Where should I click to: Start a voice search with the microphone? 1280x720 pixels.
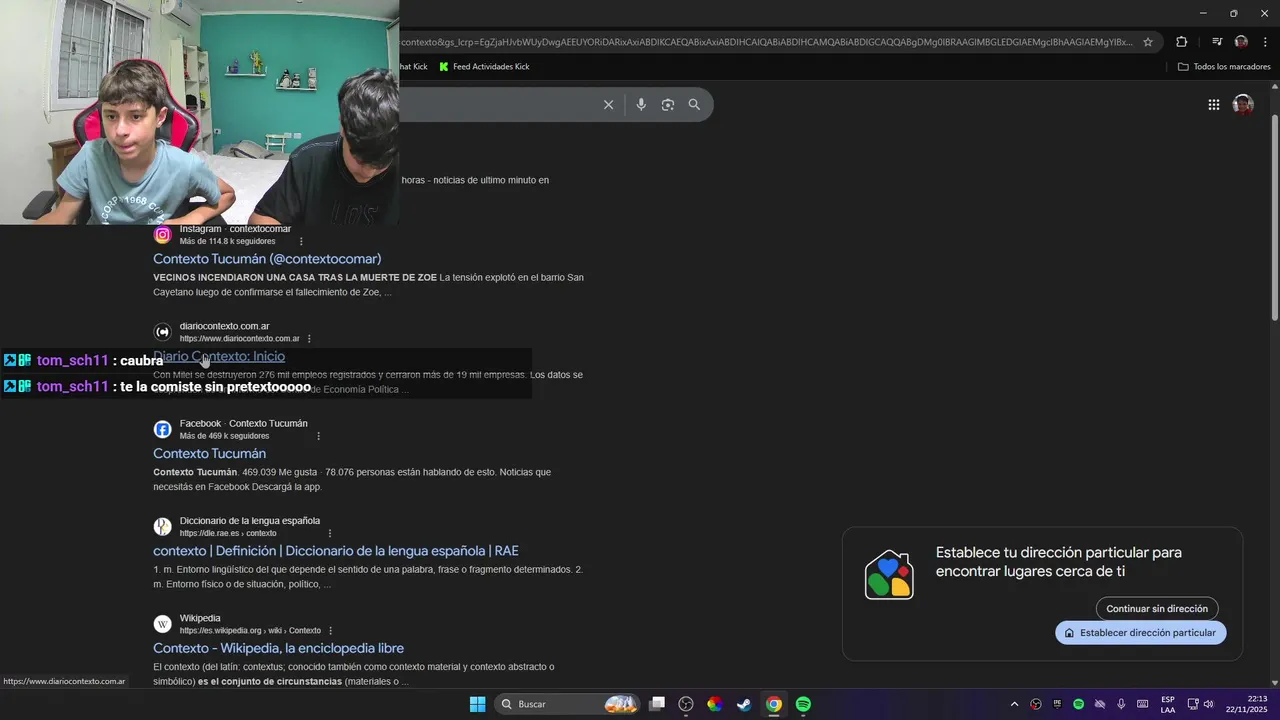641,105
